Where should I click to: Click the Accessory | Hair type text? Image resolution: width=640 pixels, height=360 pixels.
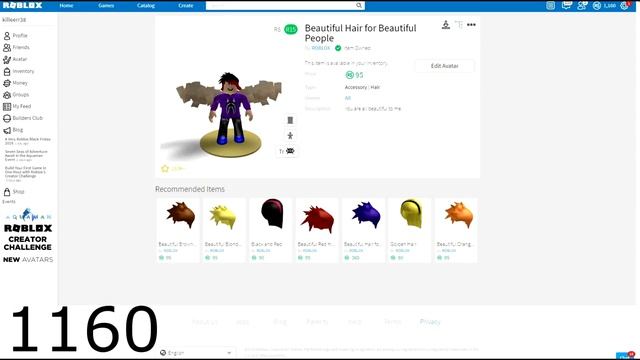(362, 87)
